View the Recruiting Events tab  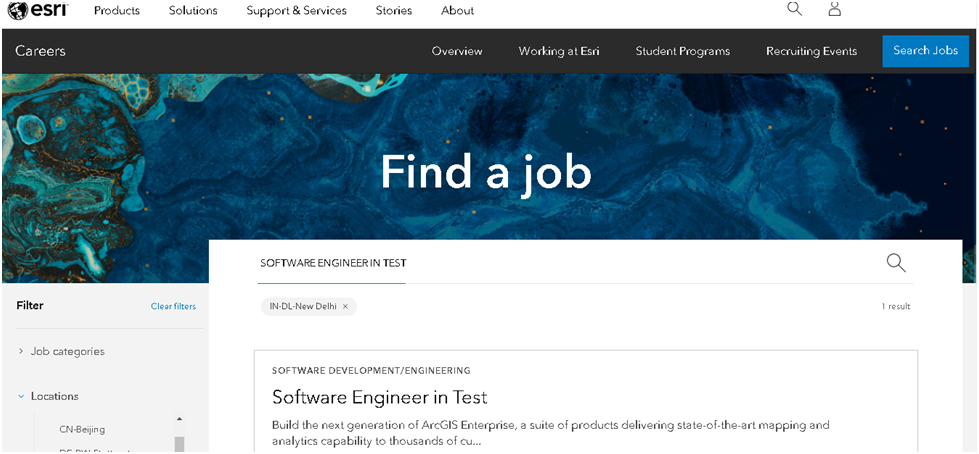811,51
